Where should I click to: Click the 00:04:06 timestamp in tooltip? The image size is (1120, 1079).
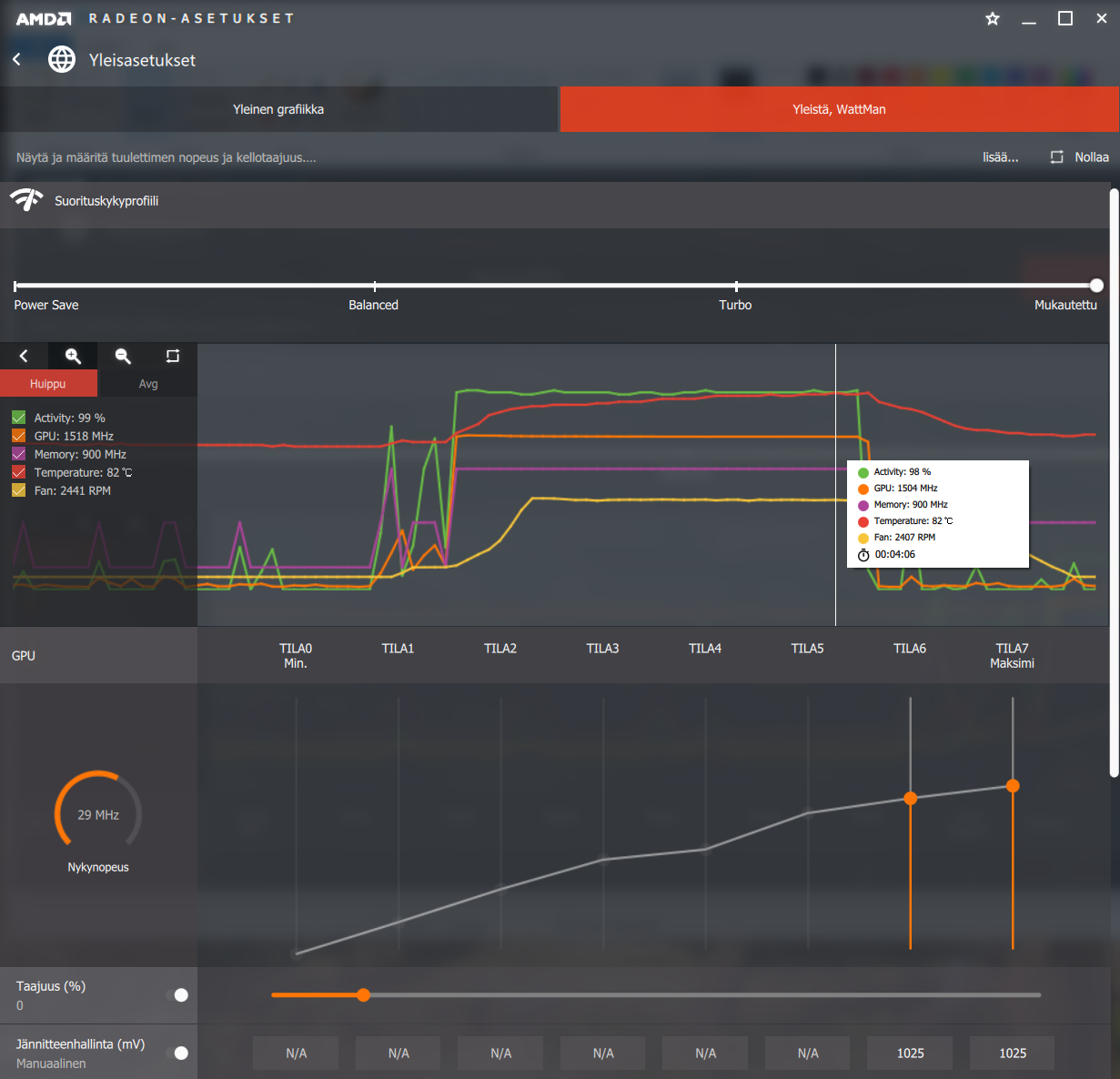(895, 554)
